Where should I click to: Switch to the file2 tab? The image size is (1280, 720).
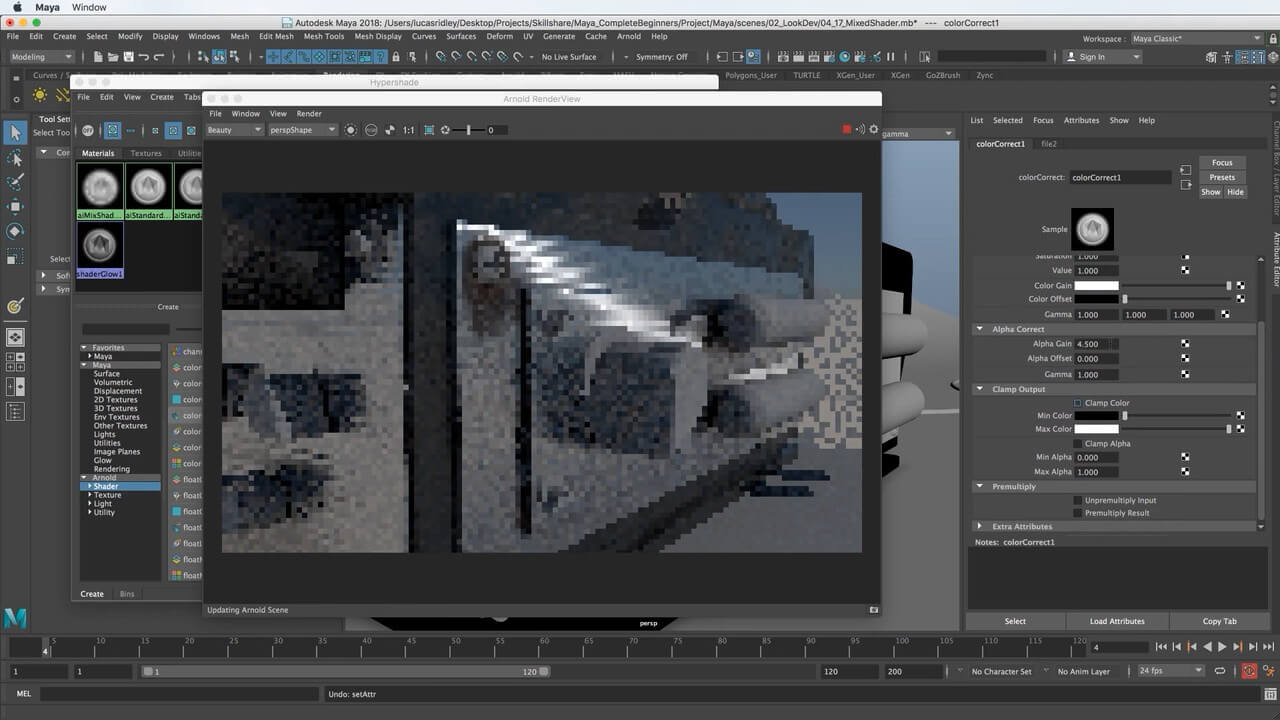(1049, 144)
